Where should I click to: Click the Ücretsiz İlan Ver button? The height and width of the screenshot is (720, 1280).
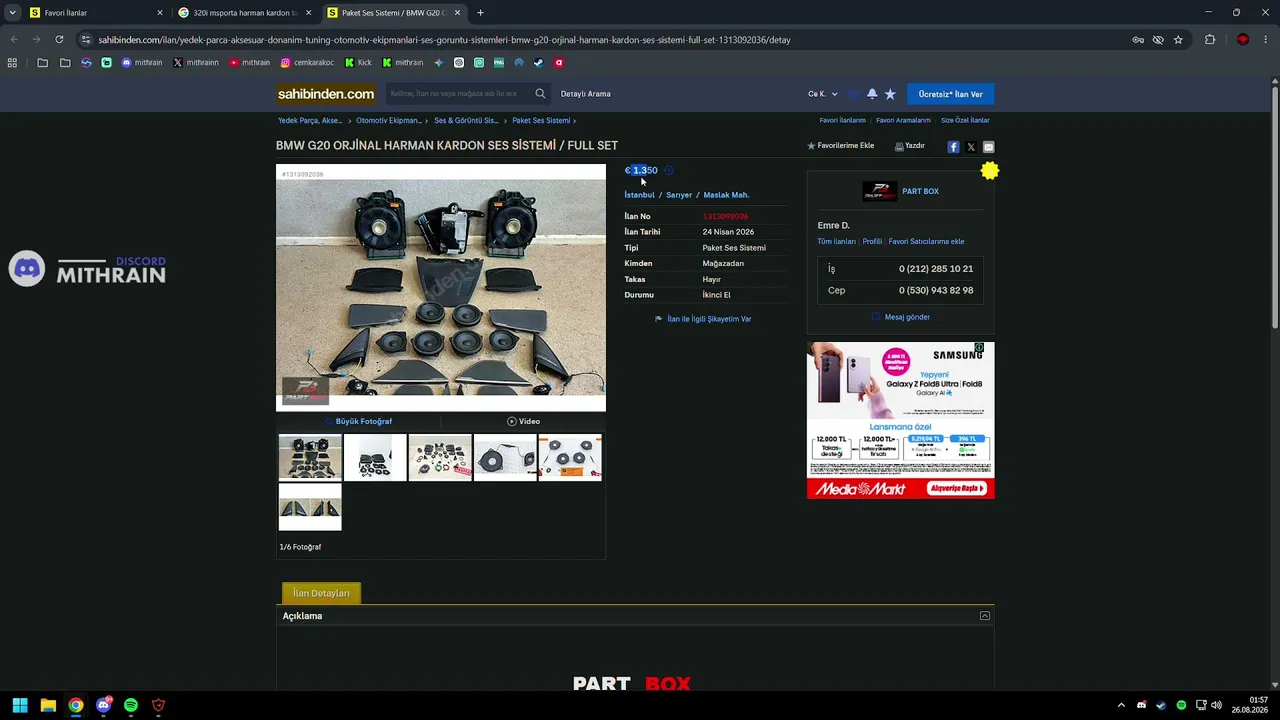pyautogui.click(x=951, y=94)
